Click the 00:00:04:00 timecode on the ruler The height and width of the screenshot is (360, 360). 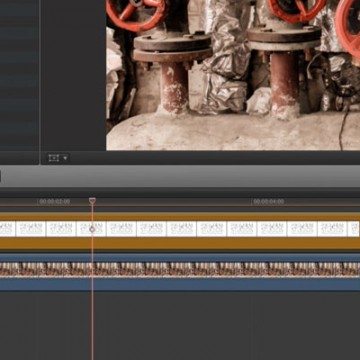pyautogui.click(x=269, y=202)
